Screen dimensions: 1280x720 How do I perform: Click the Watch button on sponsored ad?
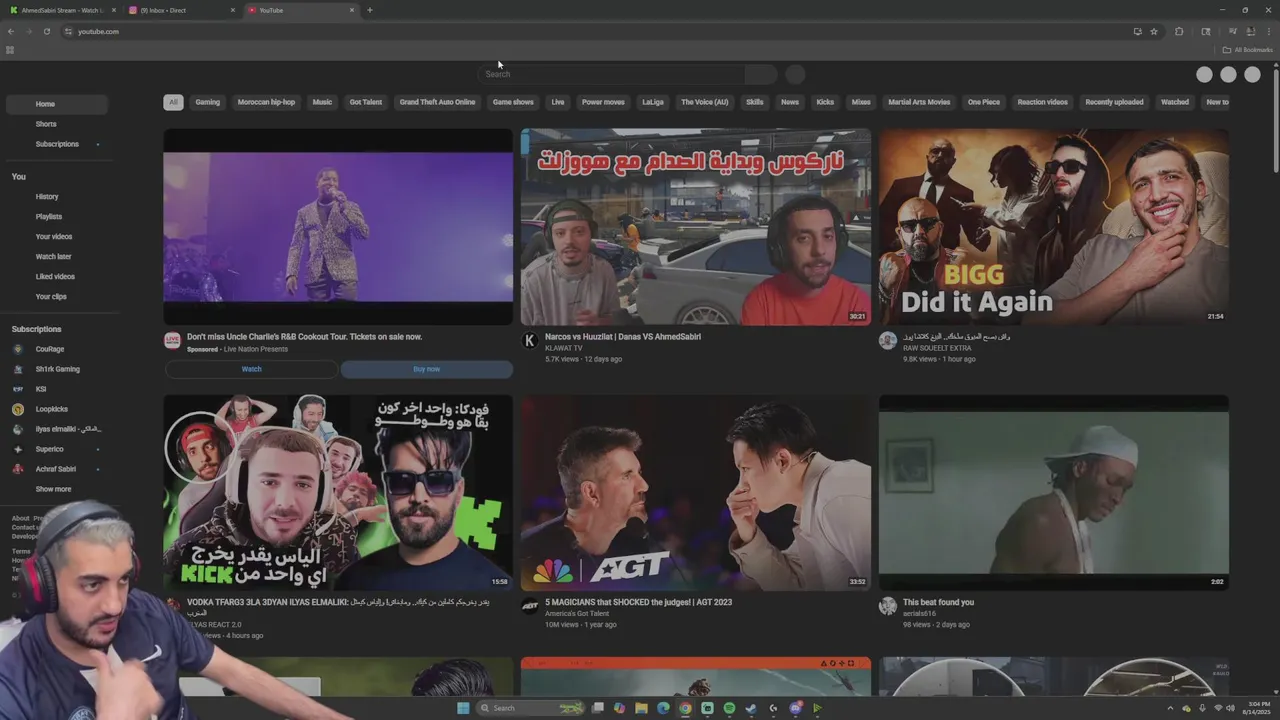pyautogui.click(x=251, y=369)
